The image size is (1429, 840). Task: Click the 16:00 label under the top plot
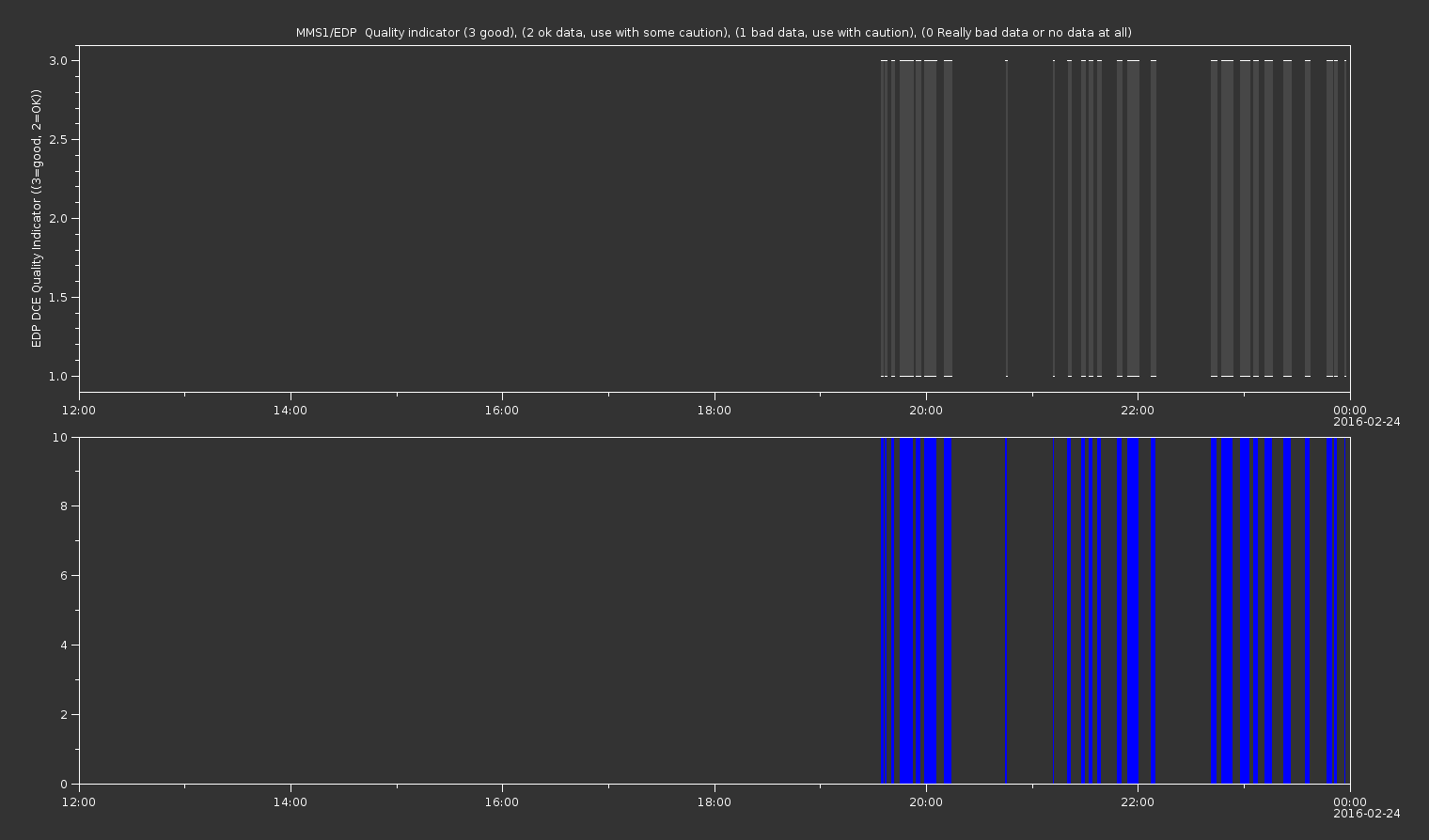click(x=502, y=409)
